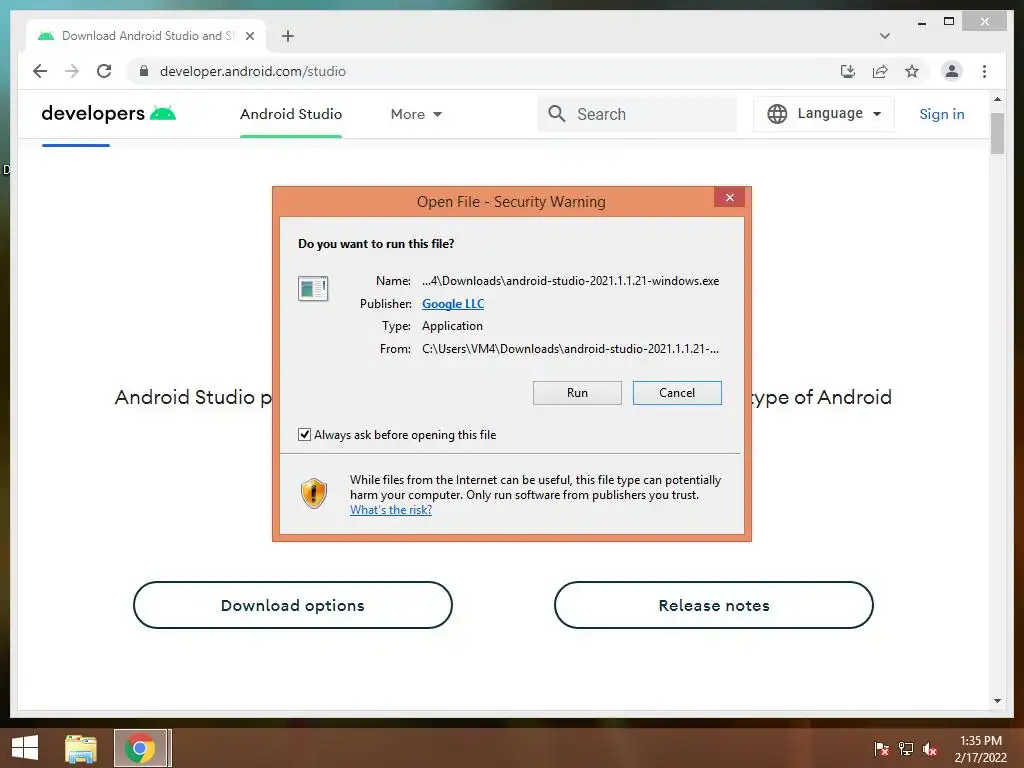Reload the page with the refresh icon

104,71
